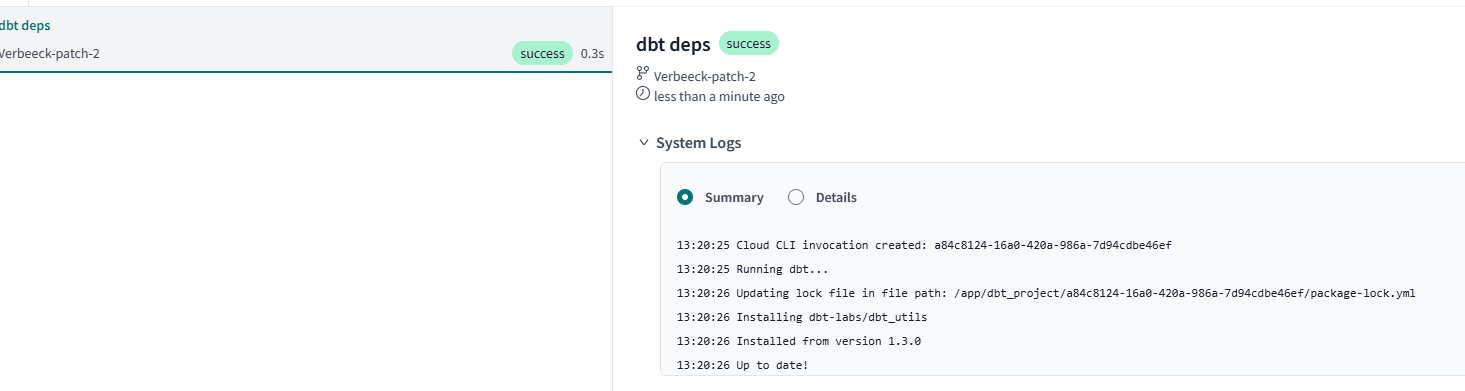The height and width of the screenshot is (391, 1465).
Task: Click the git branch icon near Verbeeck-patch-2
Action: tap(643, 74)
